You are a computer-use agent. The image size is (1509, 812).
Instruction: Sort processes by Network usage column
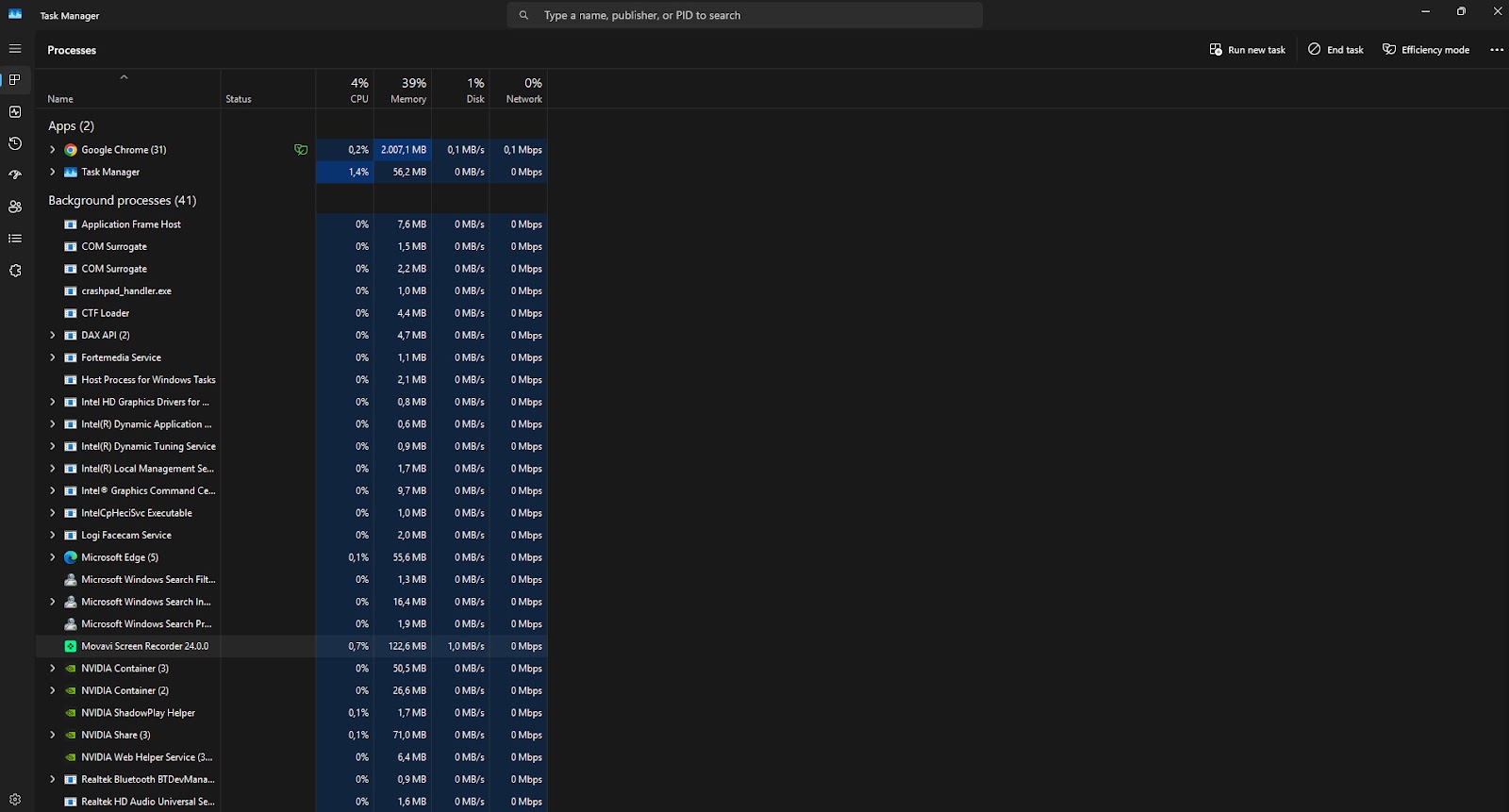click(518, 90)
